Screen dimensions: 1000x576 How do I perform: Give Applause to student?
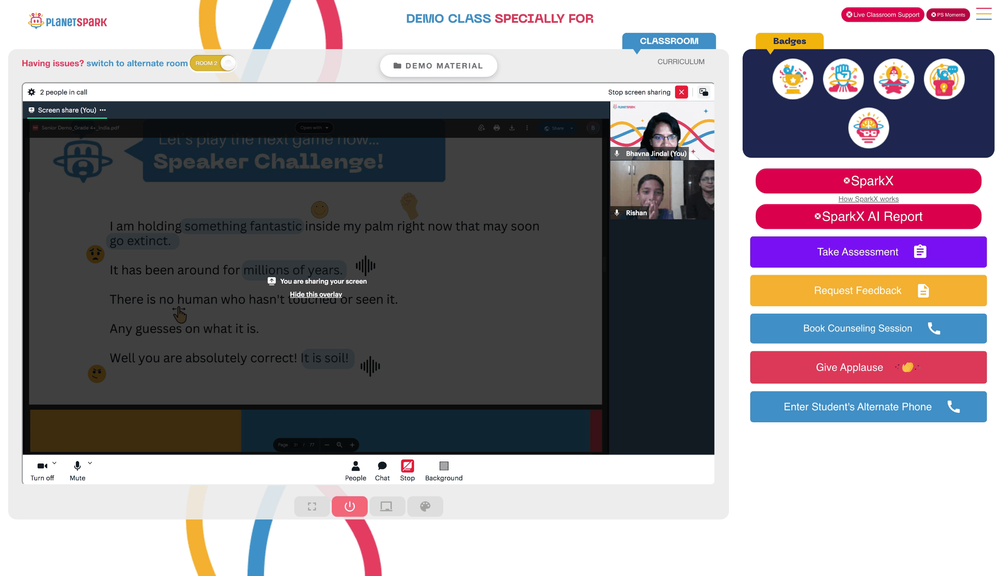coord(868,367)
